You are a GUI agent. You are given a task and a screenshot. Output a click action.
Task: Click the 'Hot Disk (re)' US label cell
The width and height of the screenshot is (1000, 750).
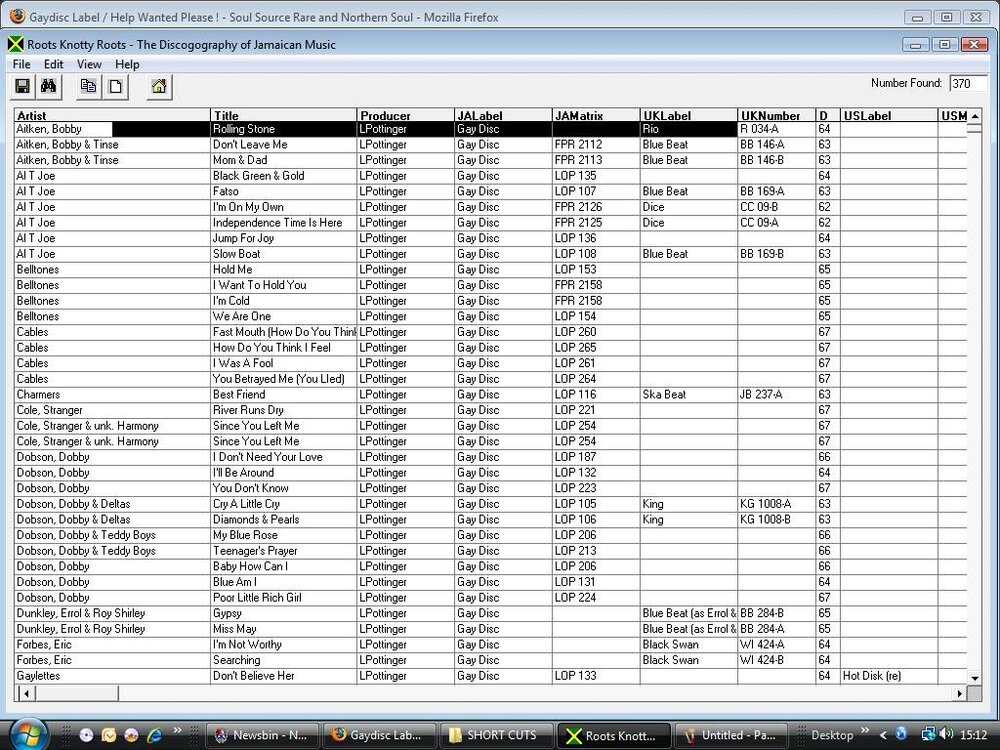[x=889, y=676]
